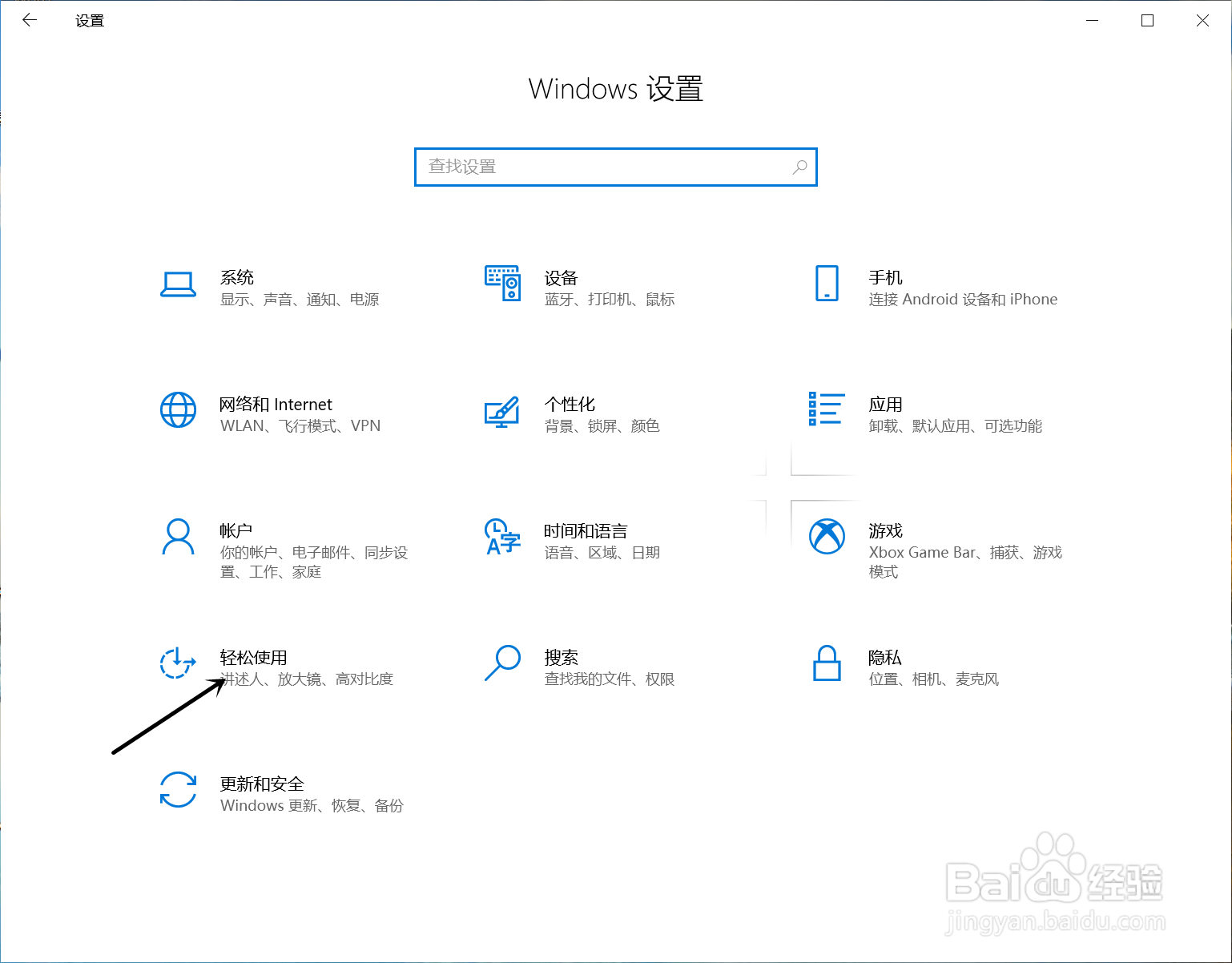Open the magnifier icon beside 搜索 category

(503, 663)
